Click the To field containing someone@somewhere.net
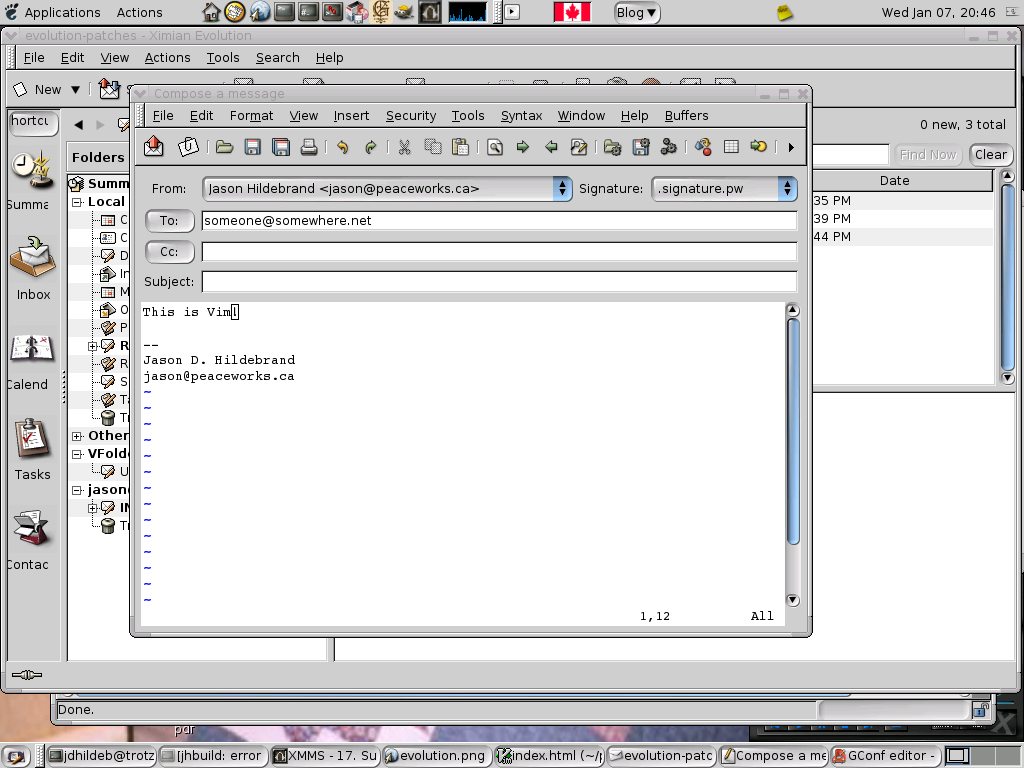 tap(499, 221)
